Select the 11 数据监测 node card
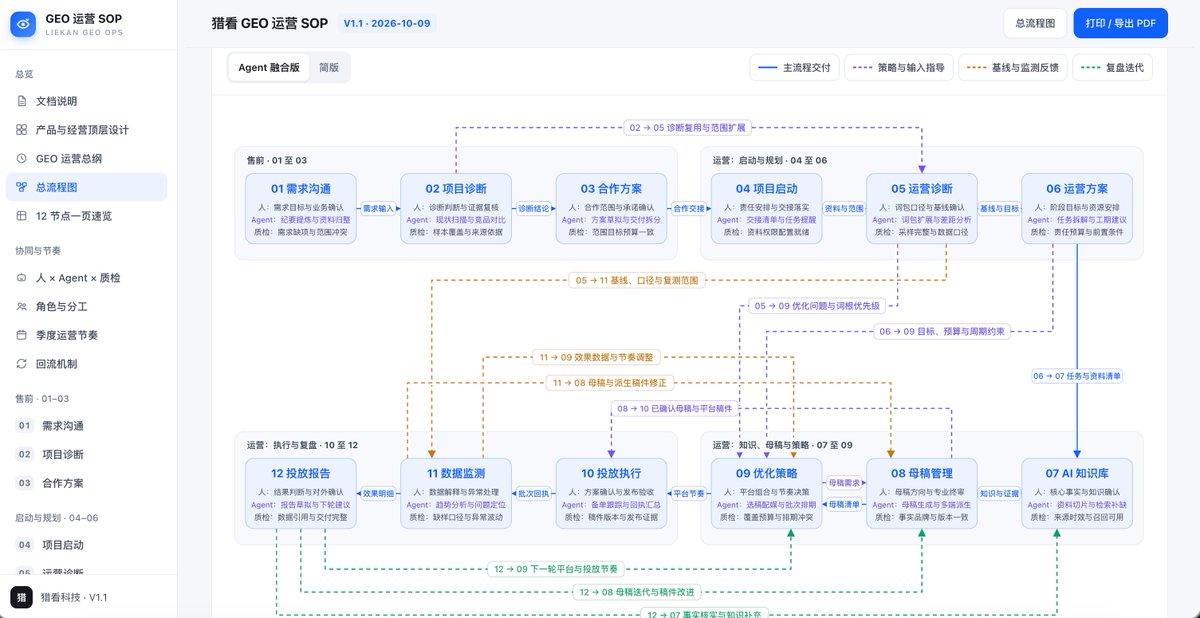The height and width of the screenshot is (618, 1200). coord(456,492)
